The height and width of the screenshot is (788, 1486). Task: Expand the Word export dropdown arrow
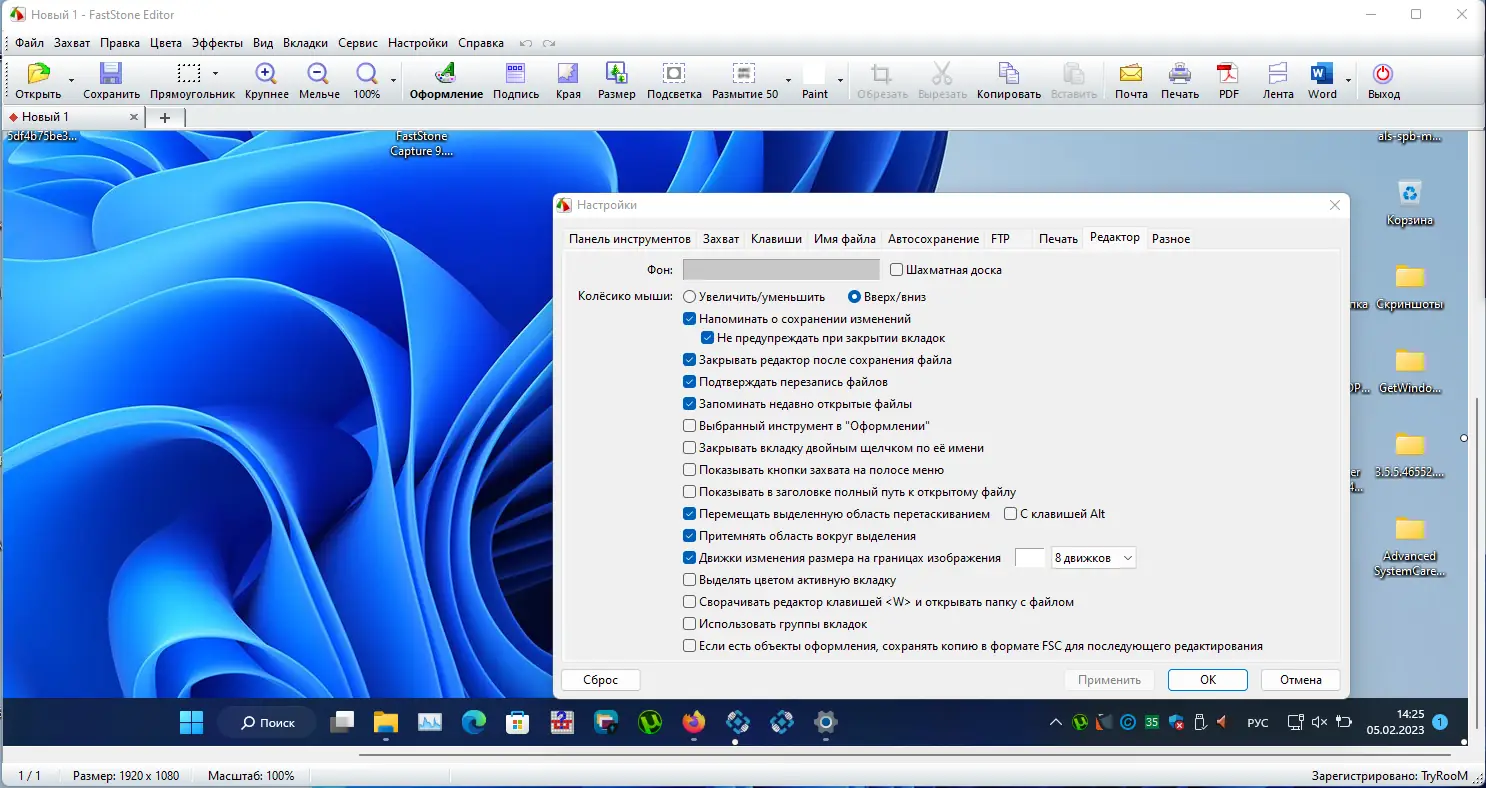(1349, 80)
